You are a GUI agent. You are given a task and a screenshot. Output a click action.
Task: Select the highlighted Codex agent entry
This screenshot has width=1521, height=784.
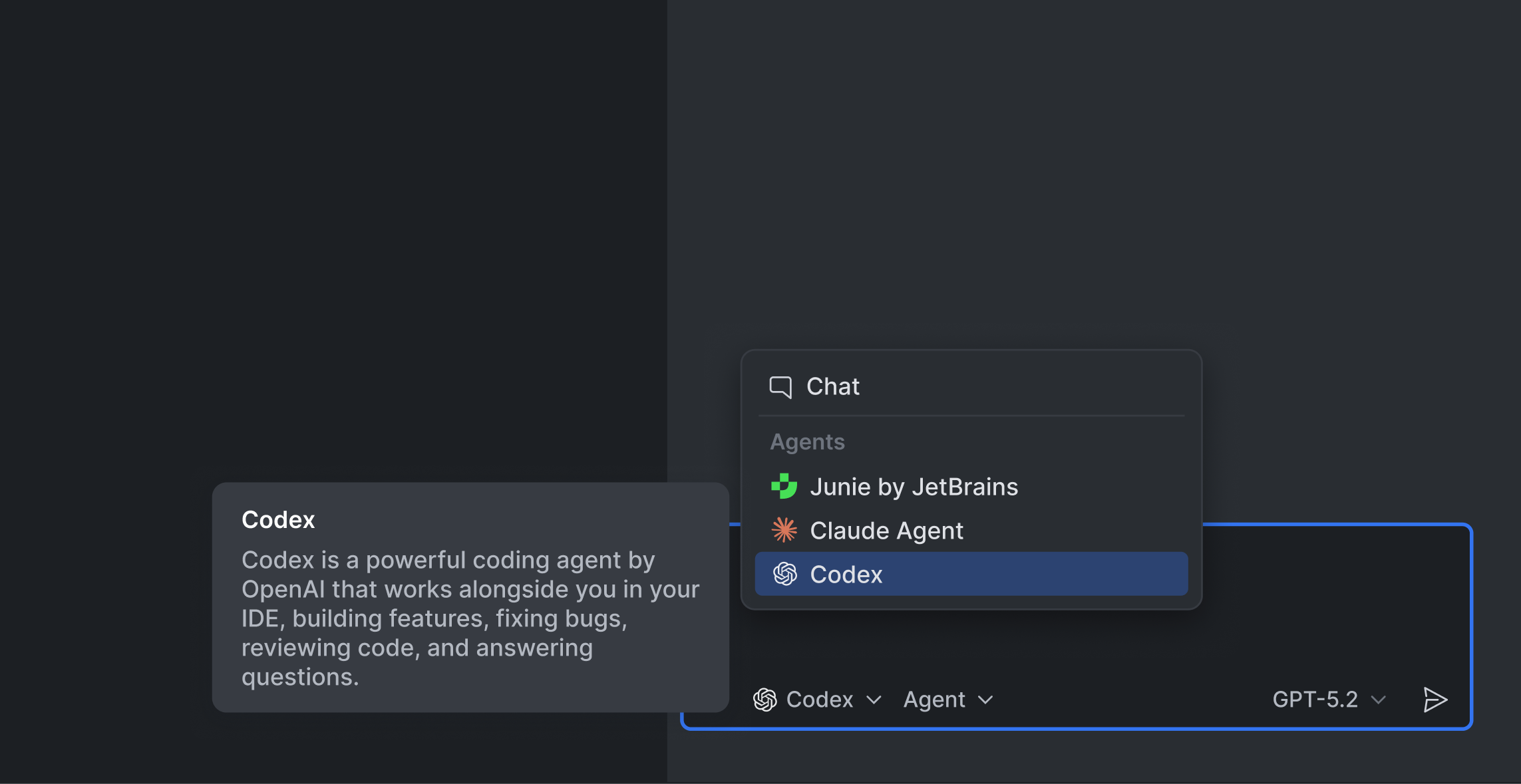tap(846, 573)
